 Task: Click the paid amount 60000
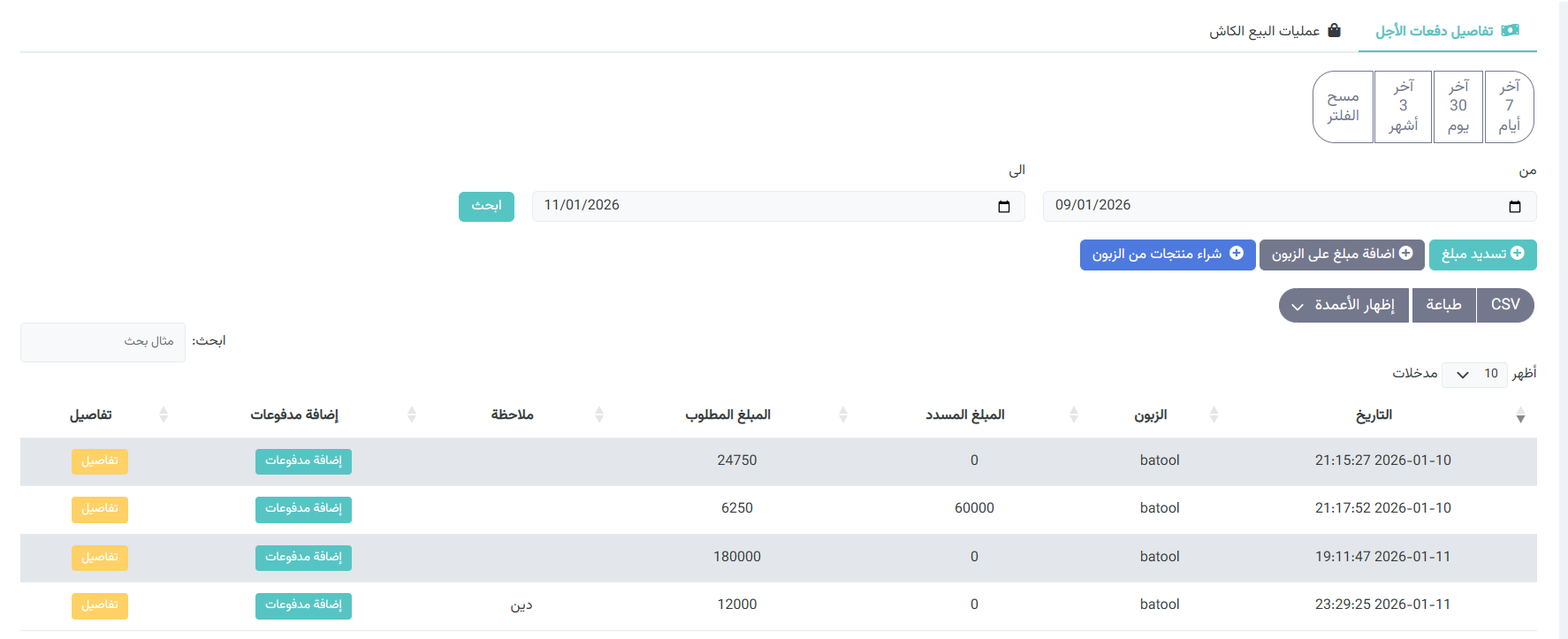pos(974,508)
